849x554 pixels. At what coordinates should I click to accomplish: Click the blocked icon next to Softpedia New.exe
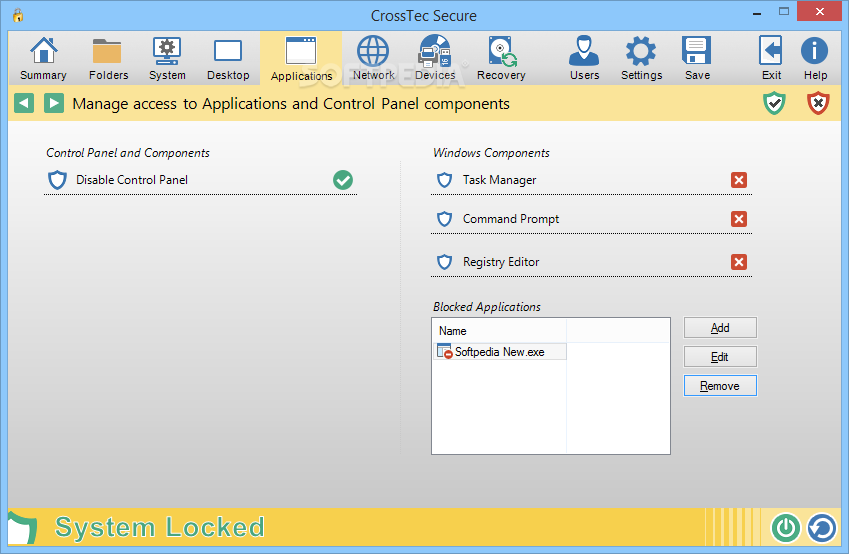point(445,351)
